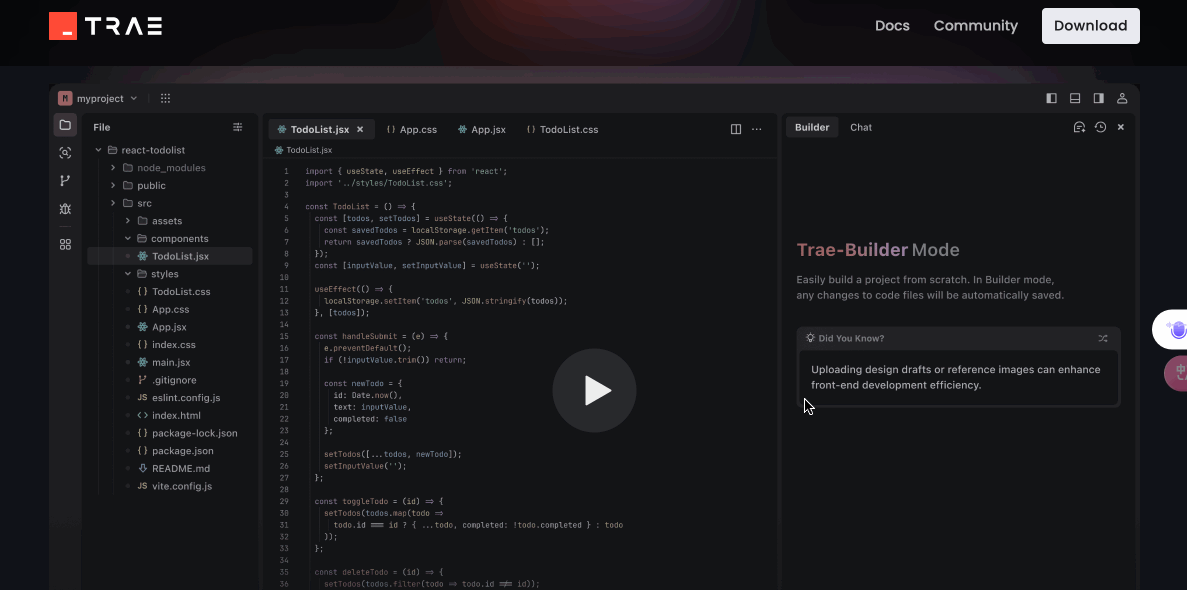Open the Extensions grid icon in sidebar
The height and width of the screenshot is (590, 1187).
point(65,244)
